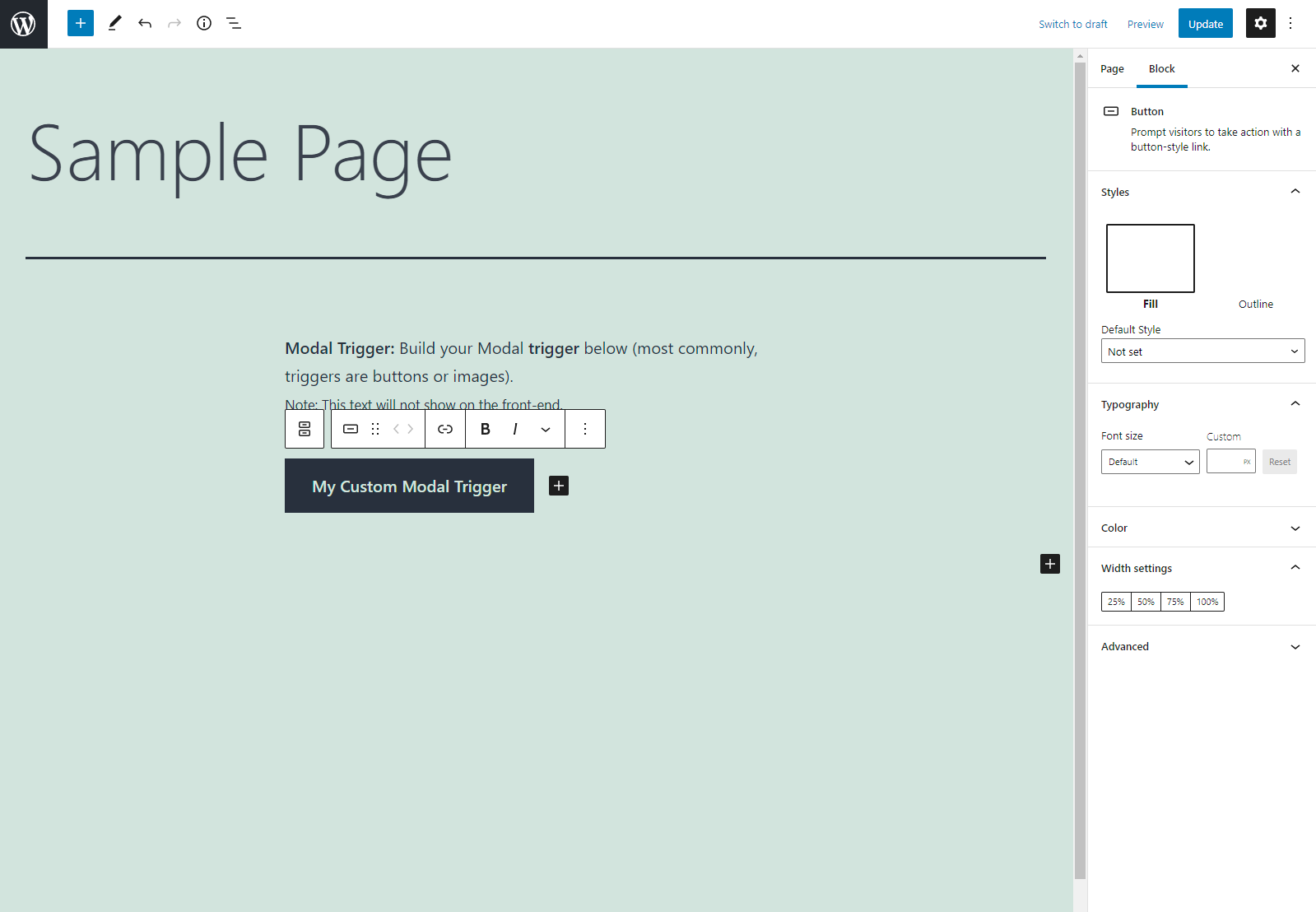
Task: Toggle the settings gear sidebar
Action: [1261, 23]
